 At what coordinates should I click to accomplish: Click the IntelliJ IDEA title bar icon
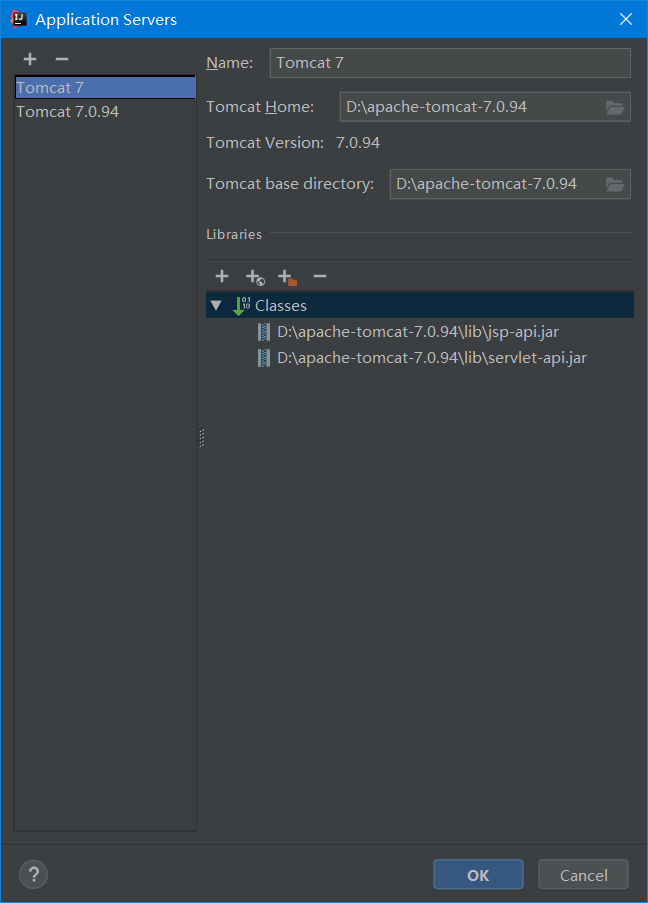coord(18,19)
